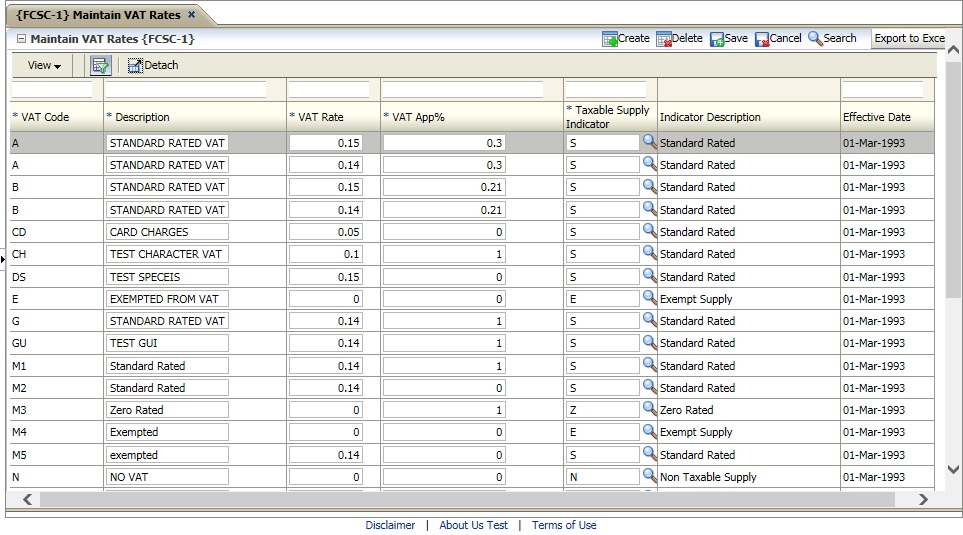Click the Detach table icon
Viewport: 963px width, 535px height.
(x=135, y=66)
